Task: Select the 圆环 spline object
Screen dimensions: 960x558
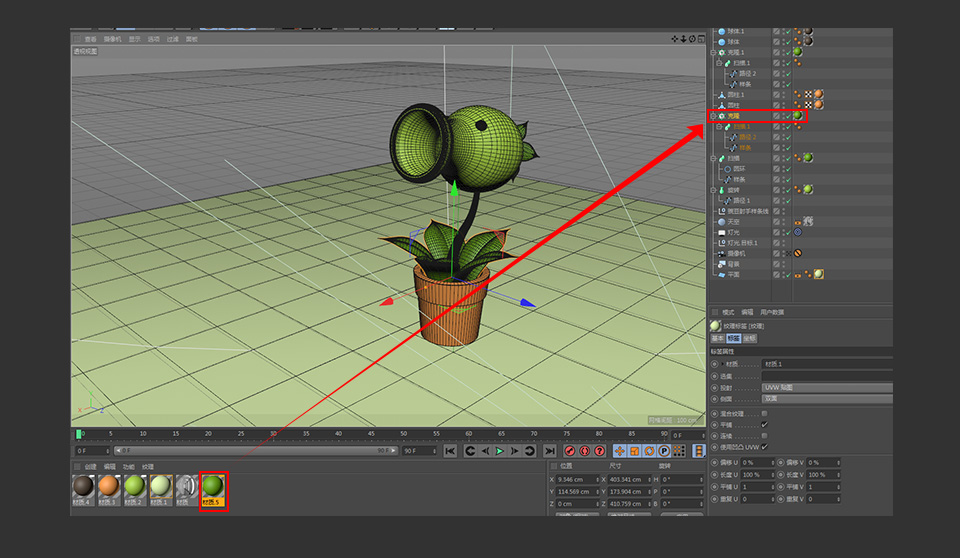Action: tap(739, 168)
